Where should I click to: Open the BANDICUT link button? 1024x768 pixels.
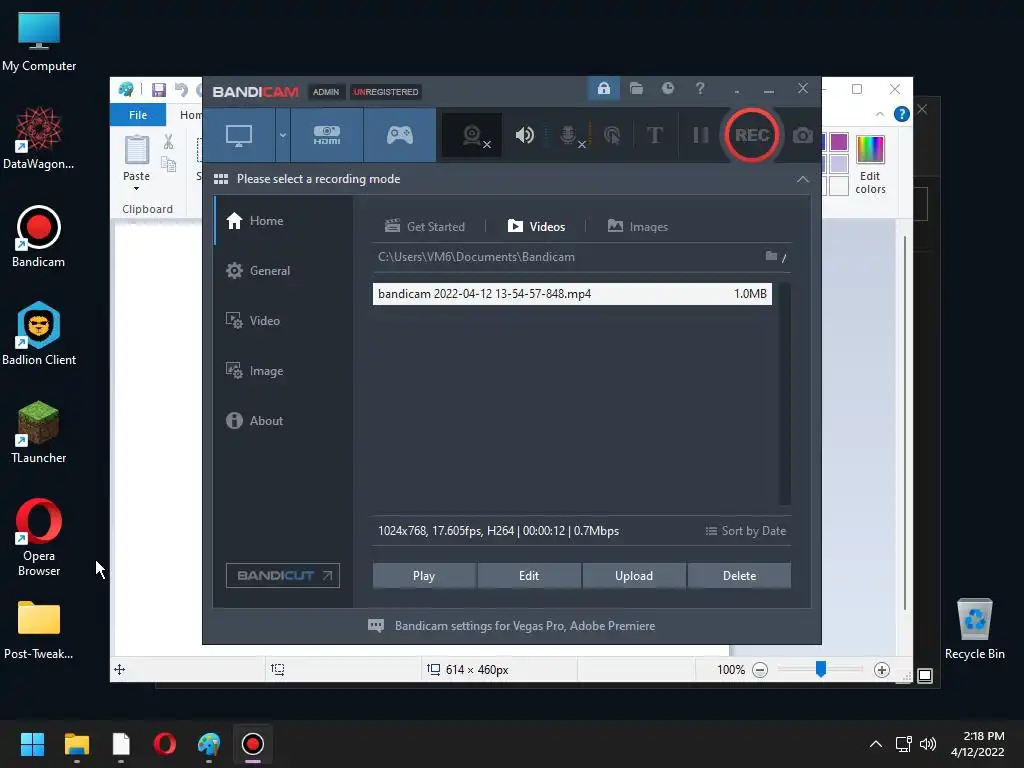(x=283, y=575)
